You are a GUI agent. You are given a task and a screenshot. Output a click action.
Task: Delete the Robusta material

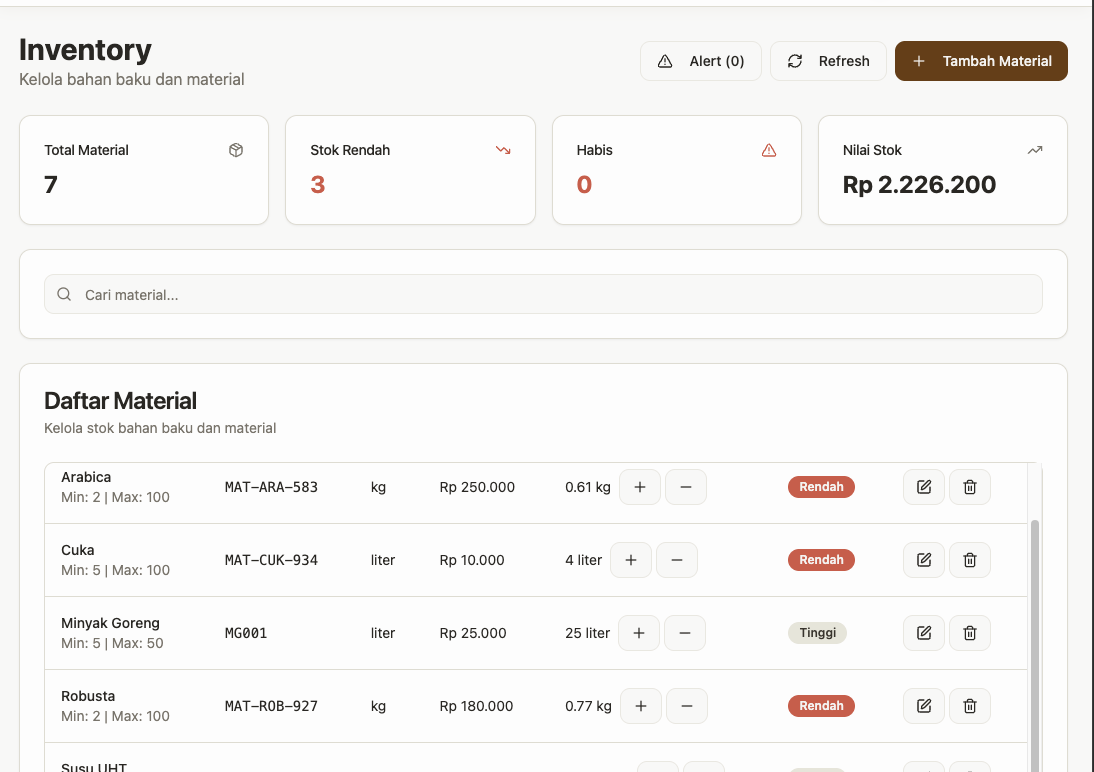[970, 706]
